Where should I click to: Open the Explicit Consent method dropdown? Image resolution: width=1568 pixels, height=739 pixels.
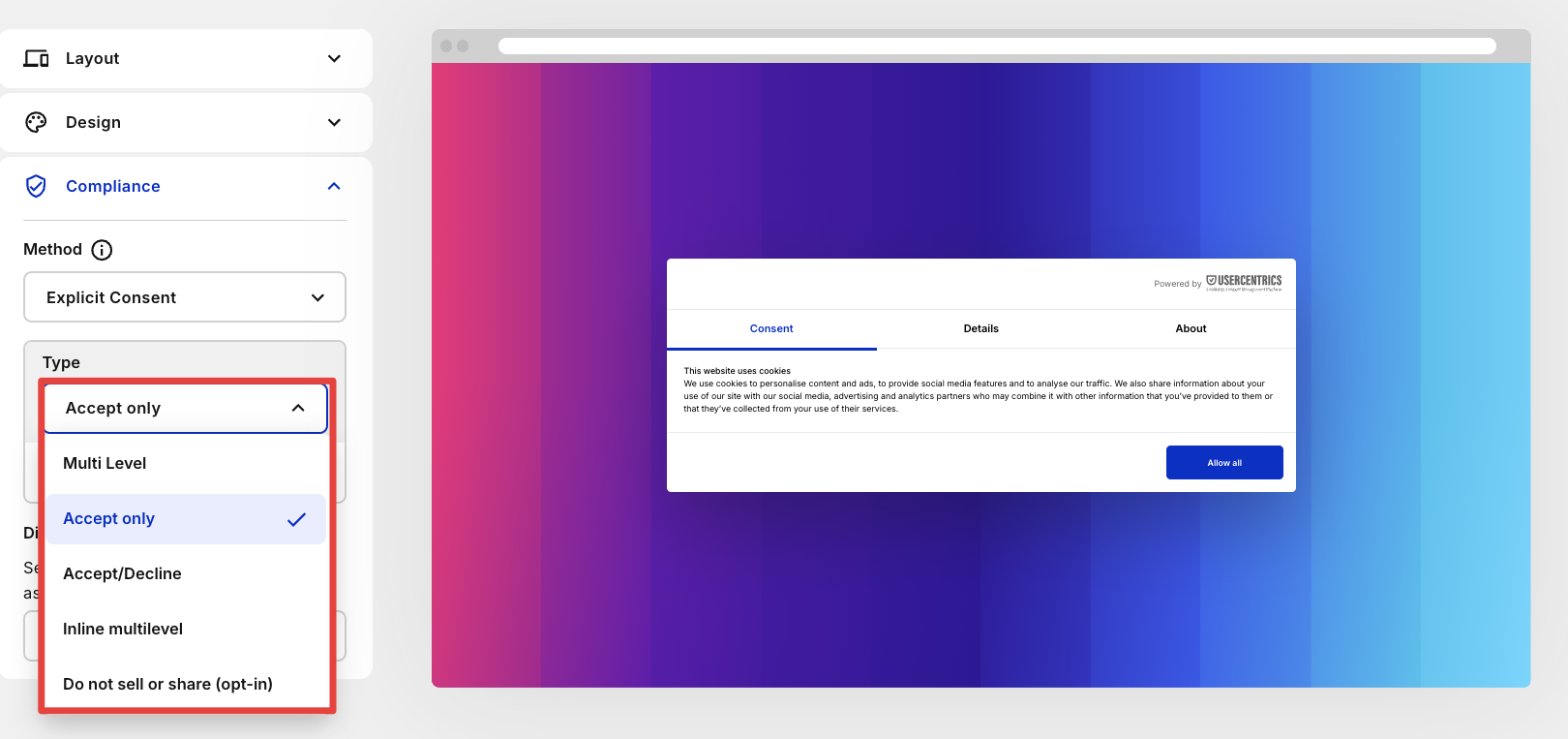(184, 297)
